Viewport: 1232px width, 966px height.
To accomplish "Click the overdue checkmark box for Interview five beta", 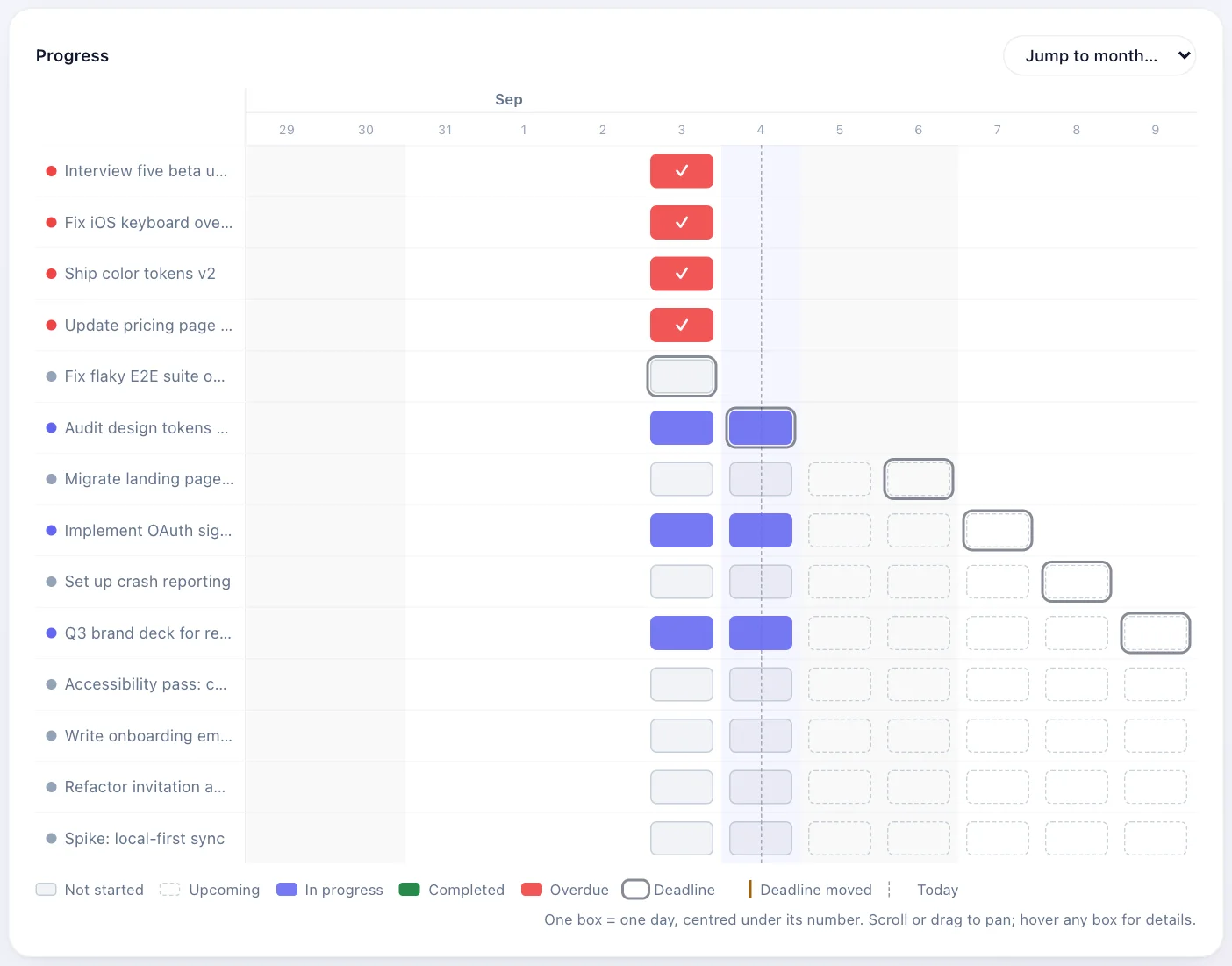I will pos(682,171).
